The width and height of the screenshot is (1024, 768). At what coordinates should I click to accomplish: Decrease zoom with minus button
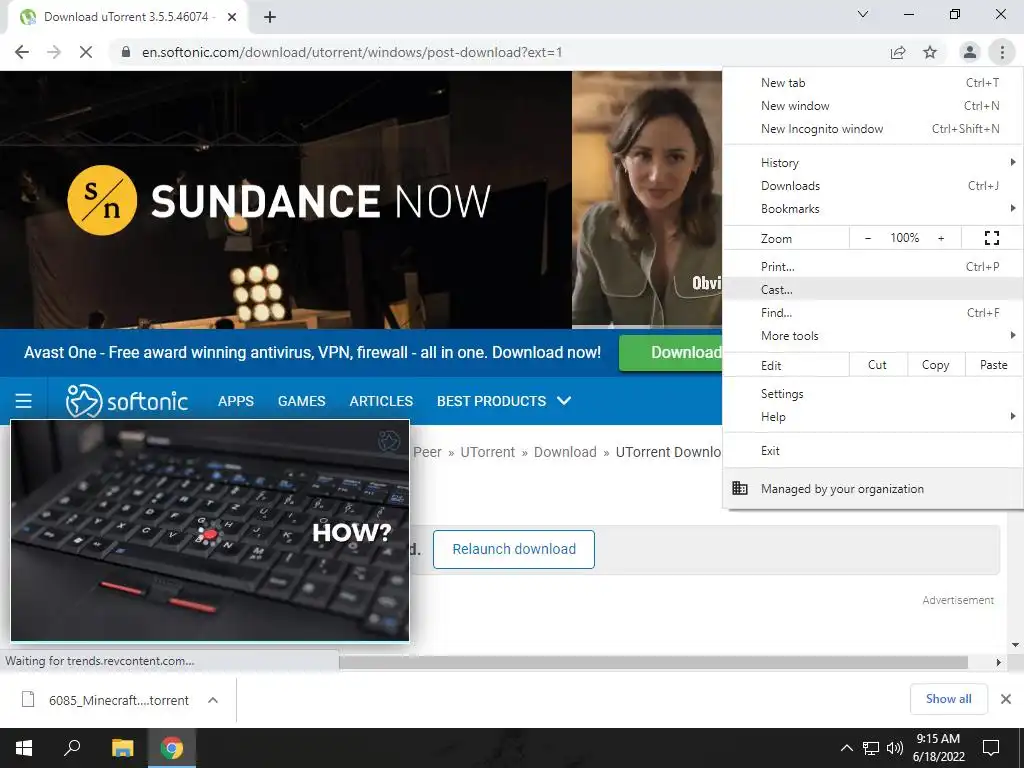tap(868, 238)
